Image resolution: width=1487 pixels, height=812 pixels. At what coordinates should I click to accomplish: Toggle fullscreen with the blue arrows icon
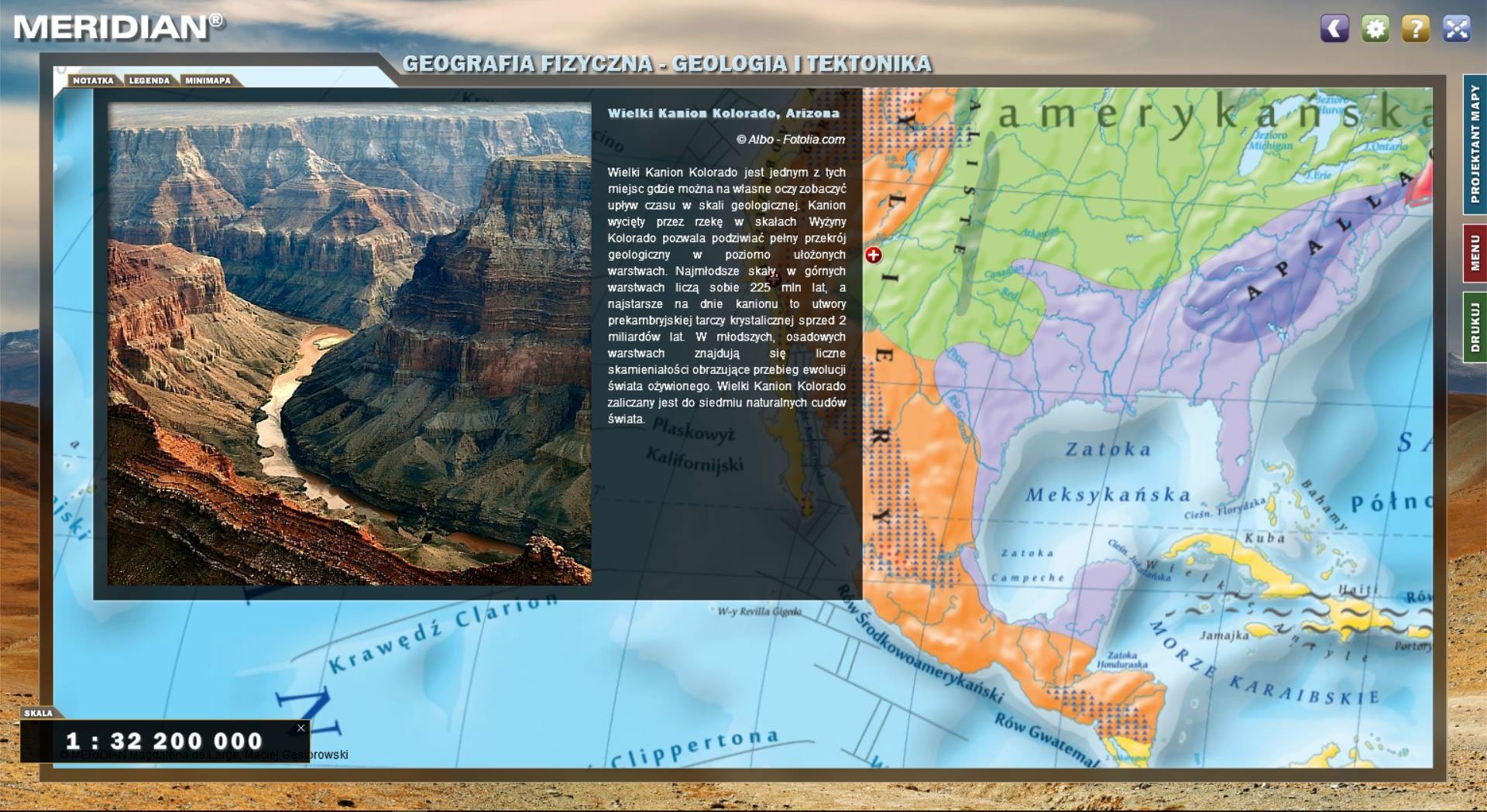[x=1456, y=29]
